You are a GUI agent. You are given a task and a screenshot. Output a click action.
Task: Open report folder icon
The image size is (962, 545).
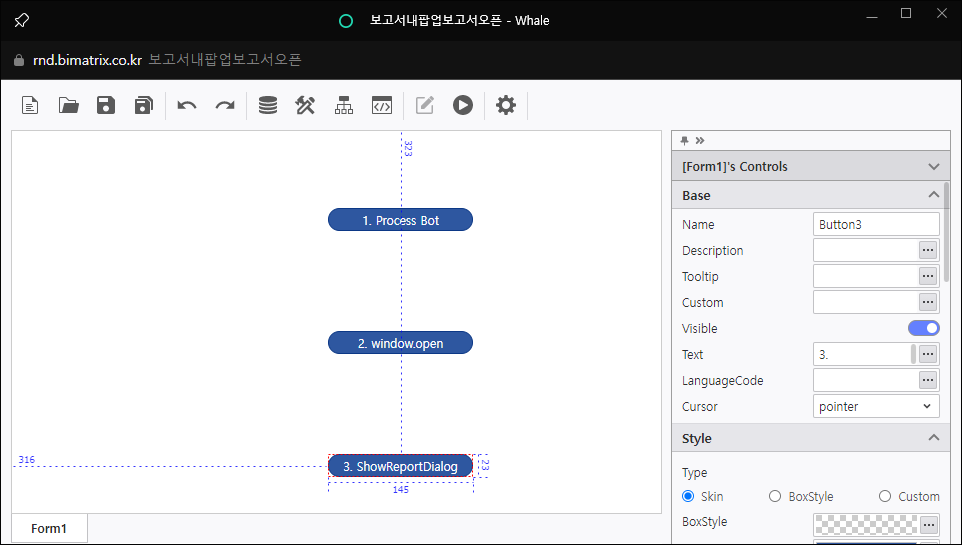click(x=68, y=106)
